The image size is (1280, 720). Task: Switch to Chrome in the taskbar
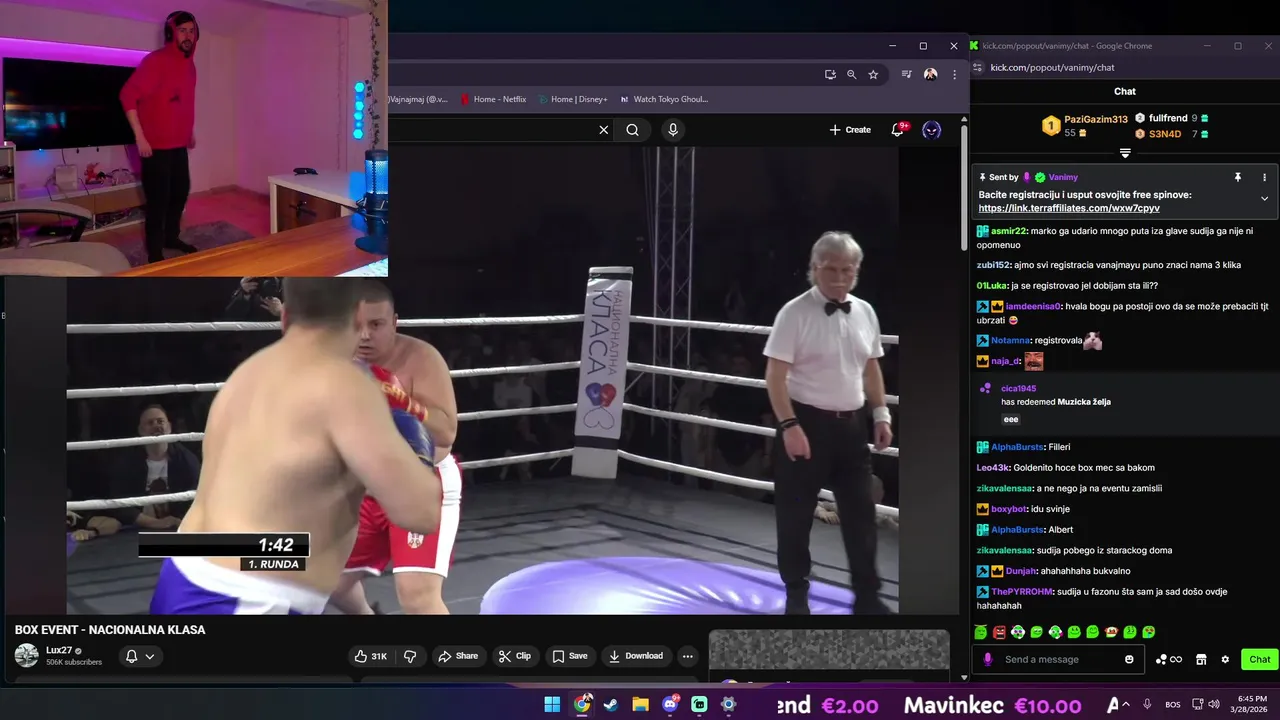tap(581, 704)
